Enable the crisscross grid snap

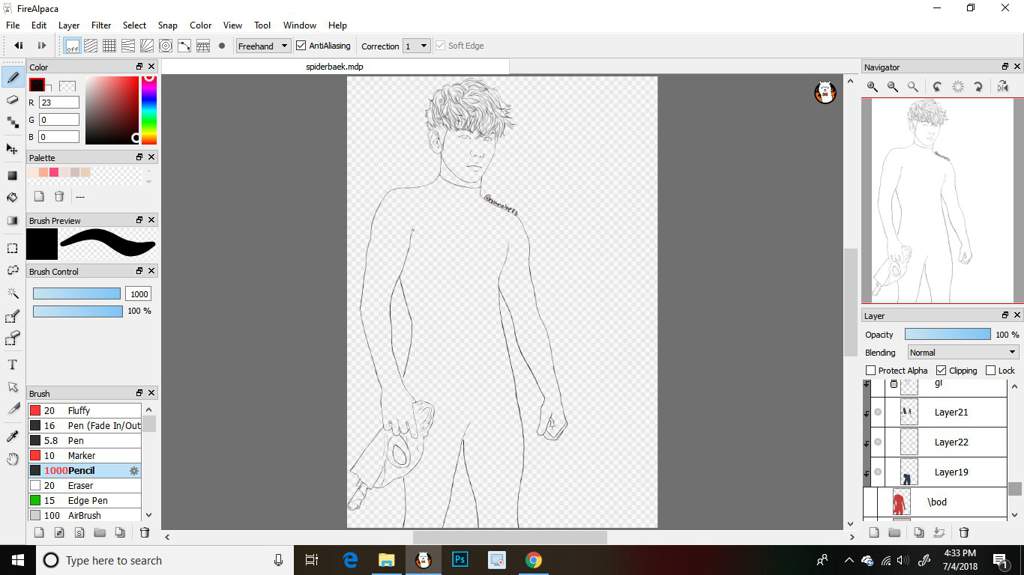pyautogui.click(x=109, y=46)
